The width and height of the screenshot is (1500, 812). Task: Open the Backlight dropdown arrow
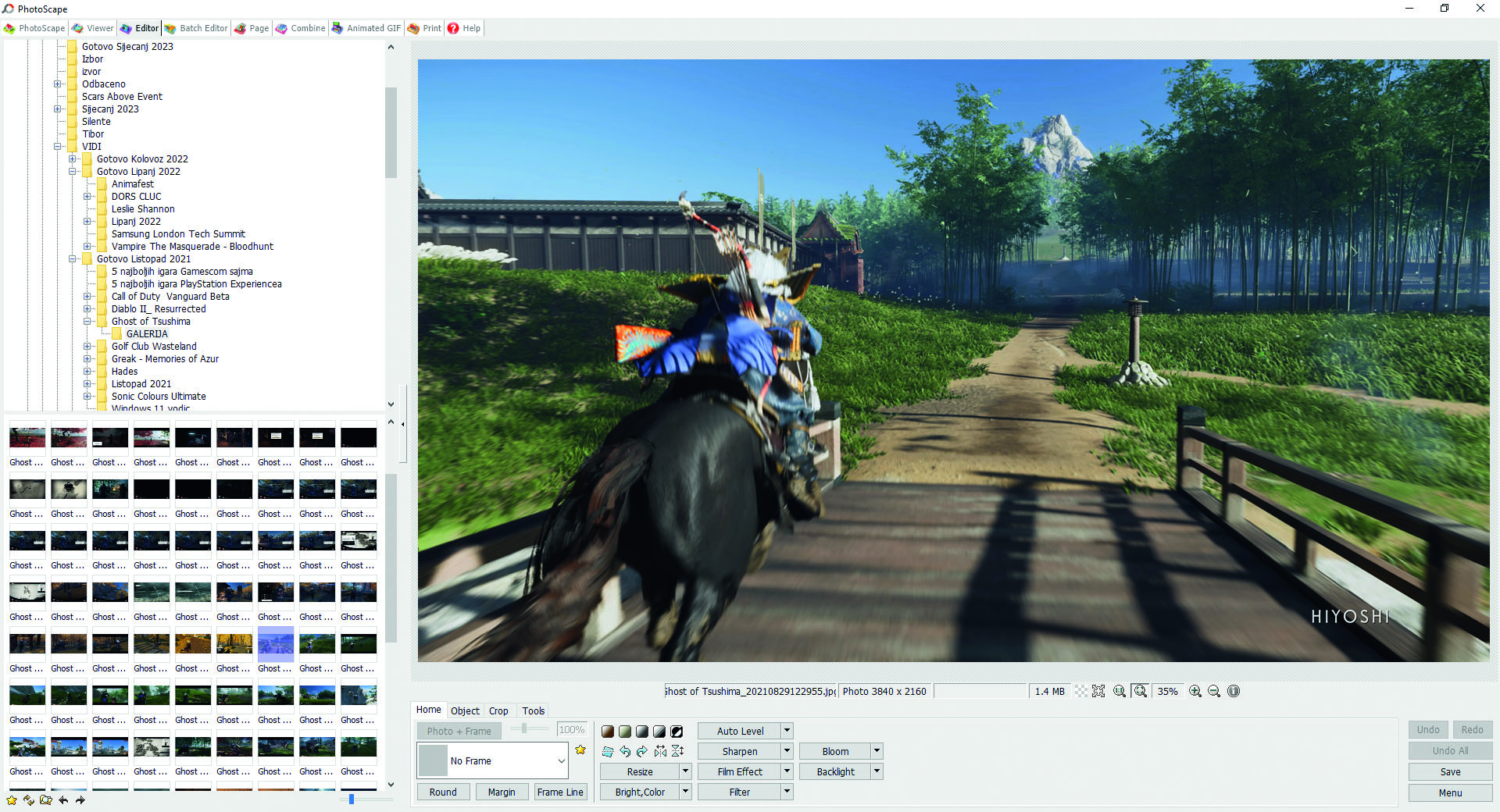(877, 771)
